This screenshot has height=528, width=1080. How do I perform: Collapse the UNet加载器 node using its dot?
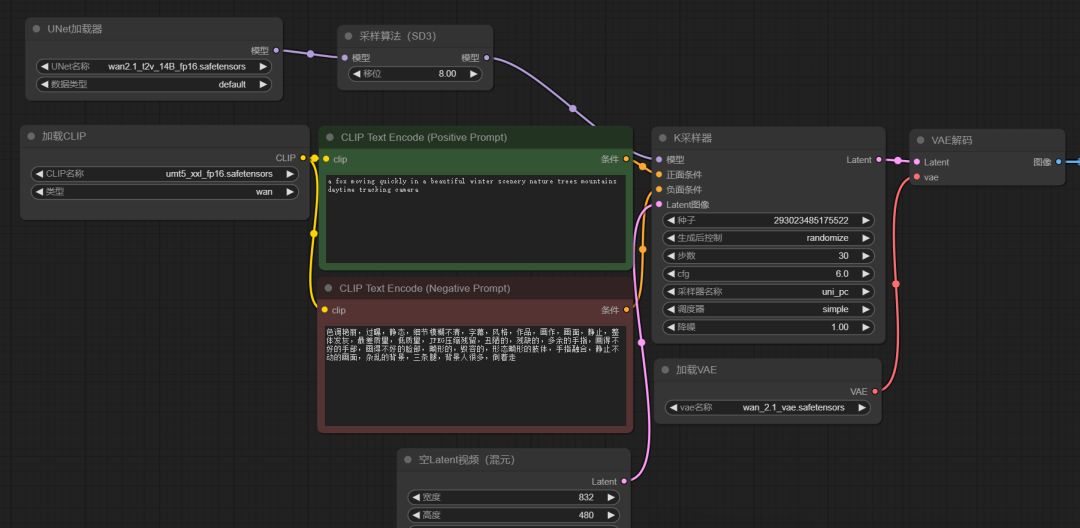pos(37,30)
